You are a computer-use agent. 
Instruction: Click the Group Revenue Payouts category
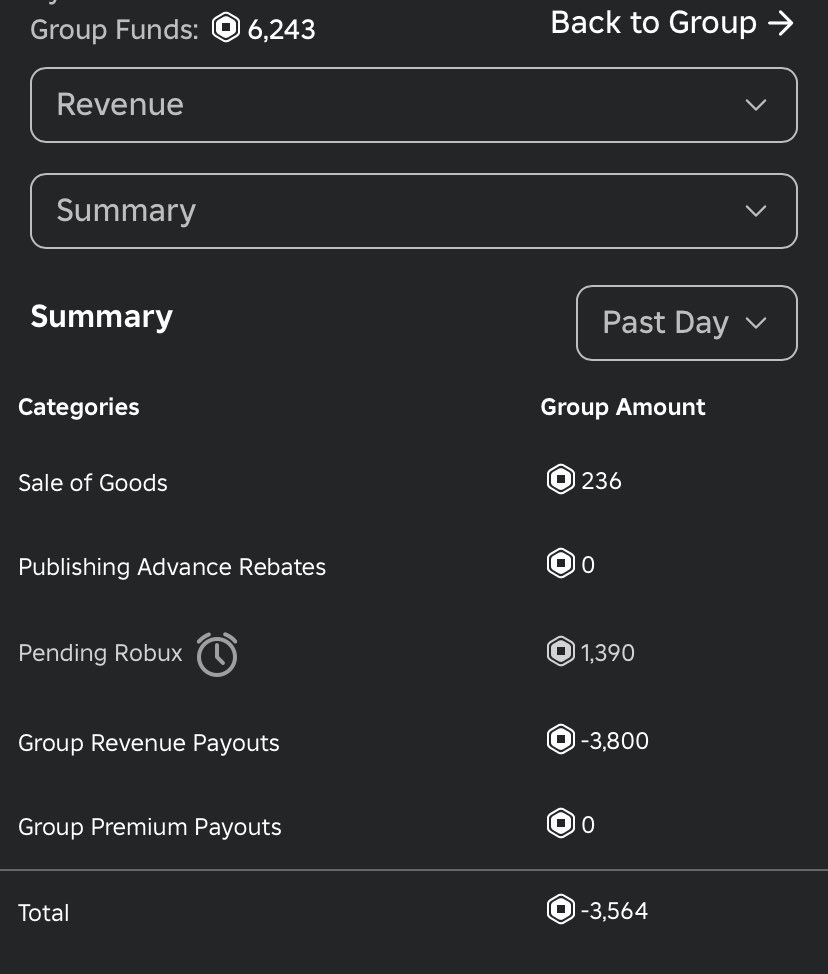(148, 743)
